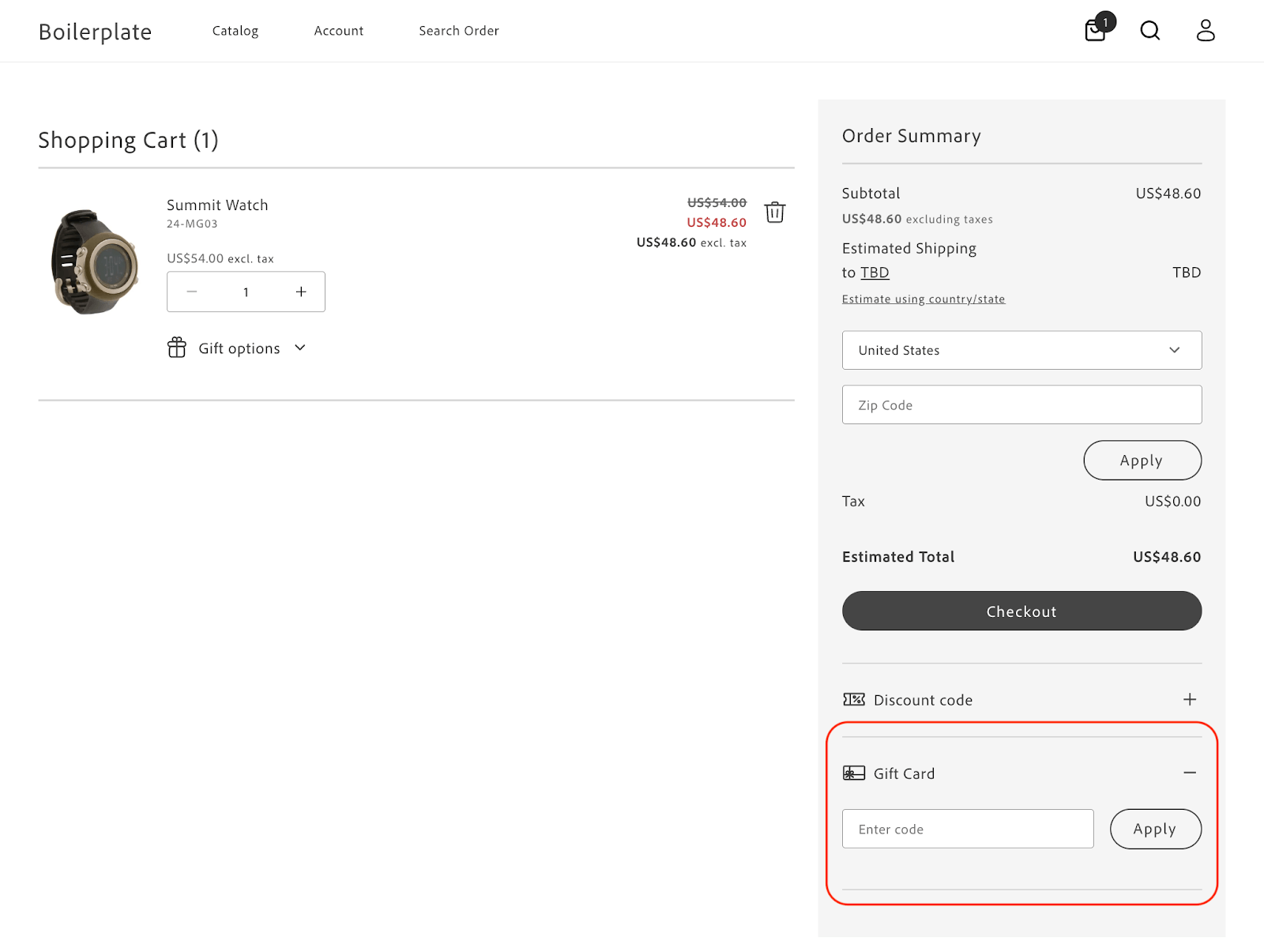
Task: Click Estimate using country/state link
Action: (924, 299)
